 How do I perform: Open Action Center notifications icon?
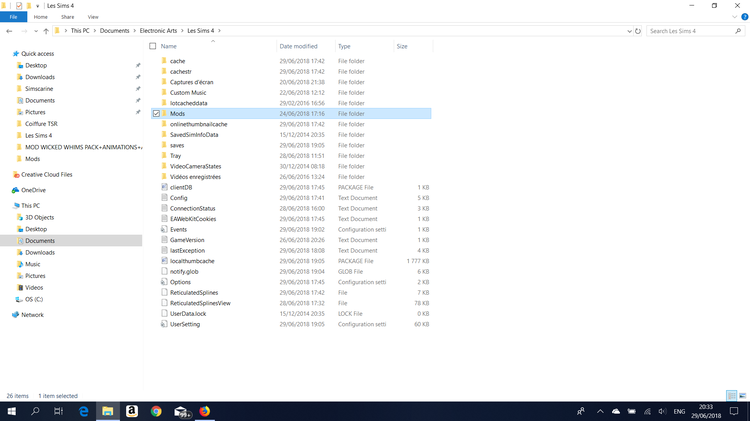point(734,411)
